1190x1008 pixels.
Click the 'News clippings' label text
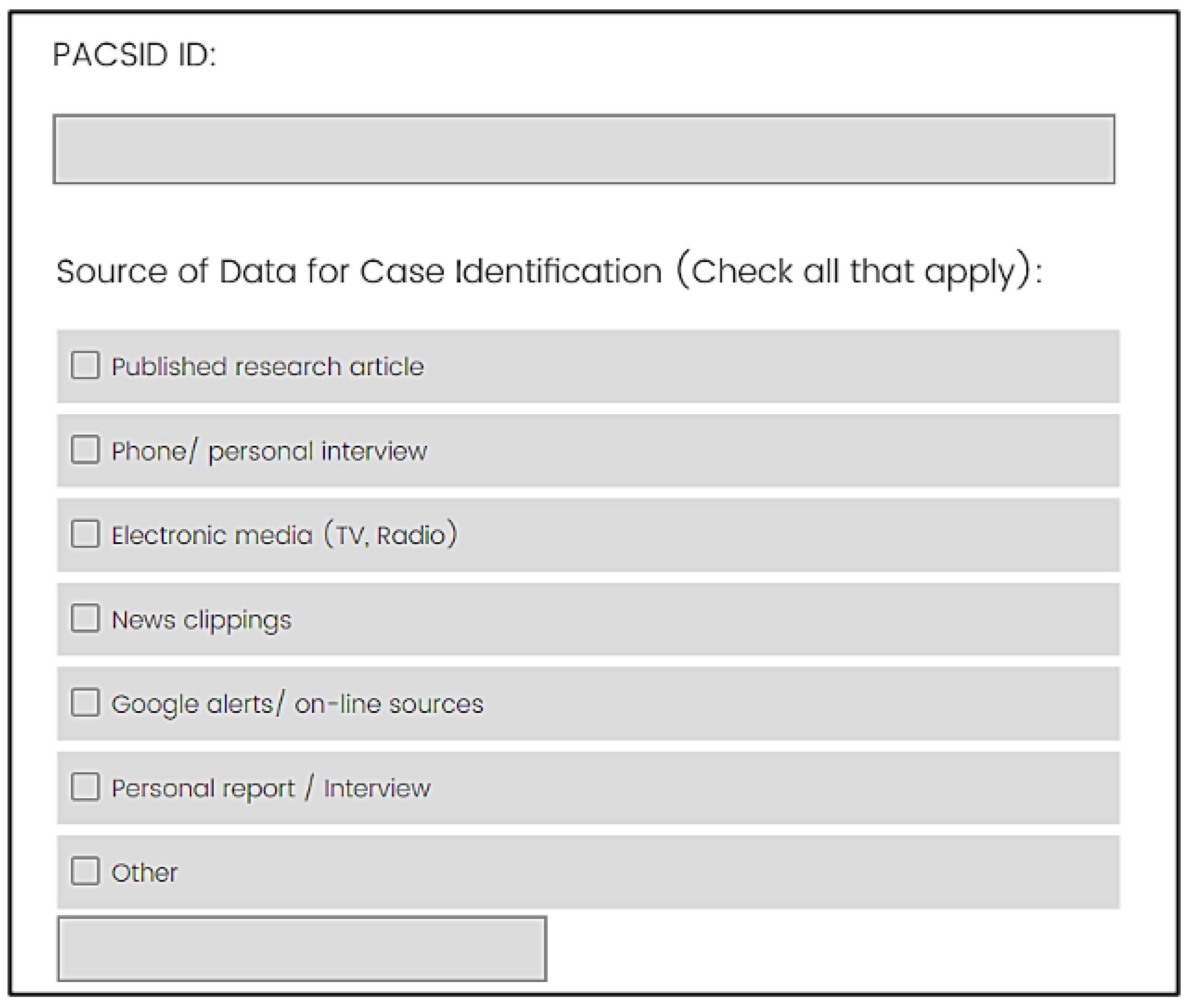[x=201, y=620]
